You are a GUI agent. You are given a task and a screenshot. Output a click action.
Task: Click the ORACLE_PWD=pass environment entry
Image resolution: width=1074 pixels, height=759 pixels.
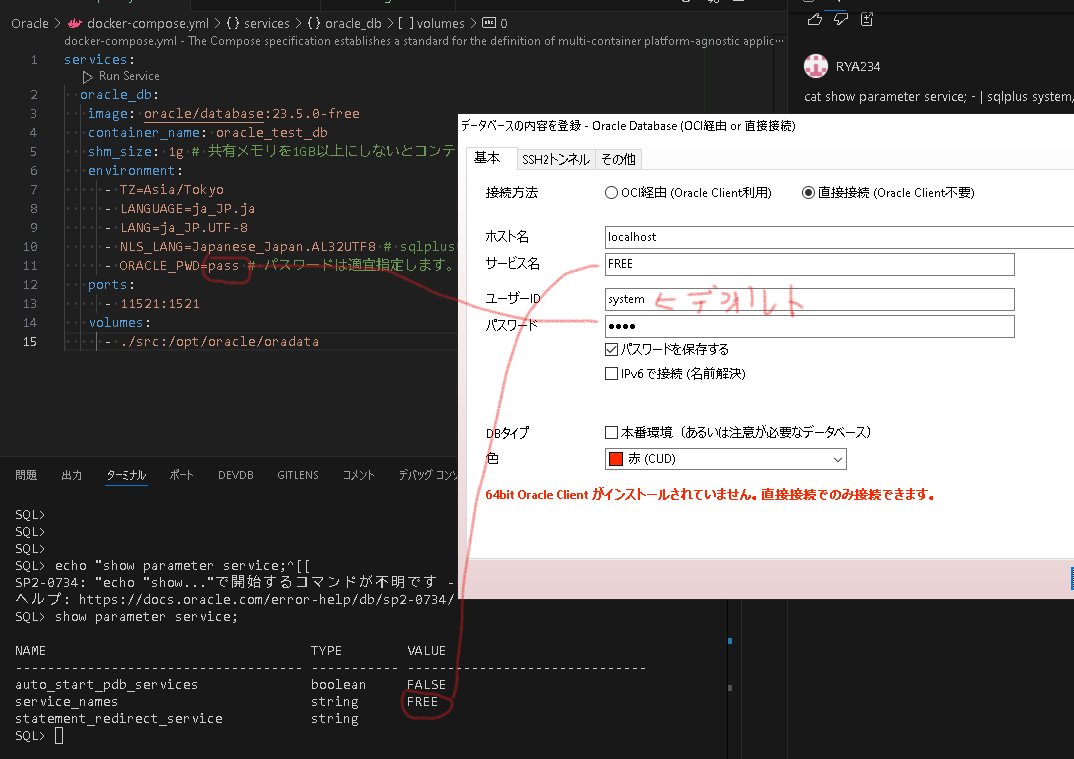(x=179, y=266)
